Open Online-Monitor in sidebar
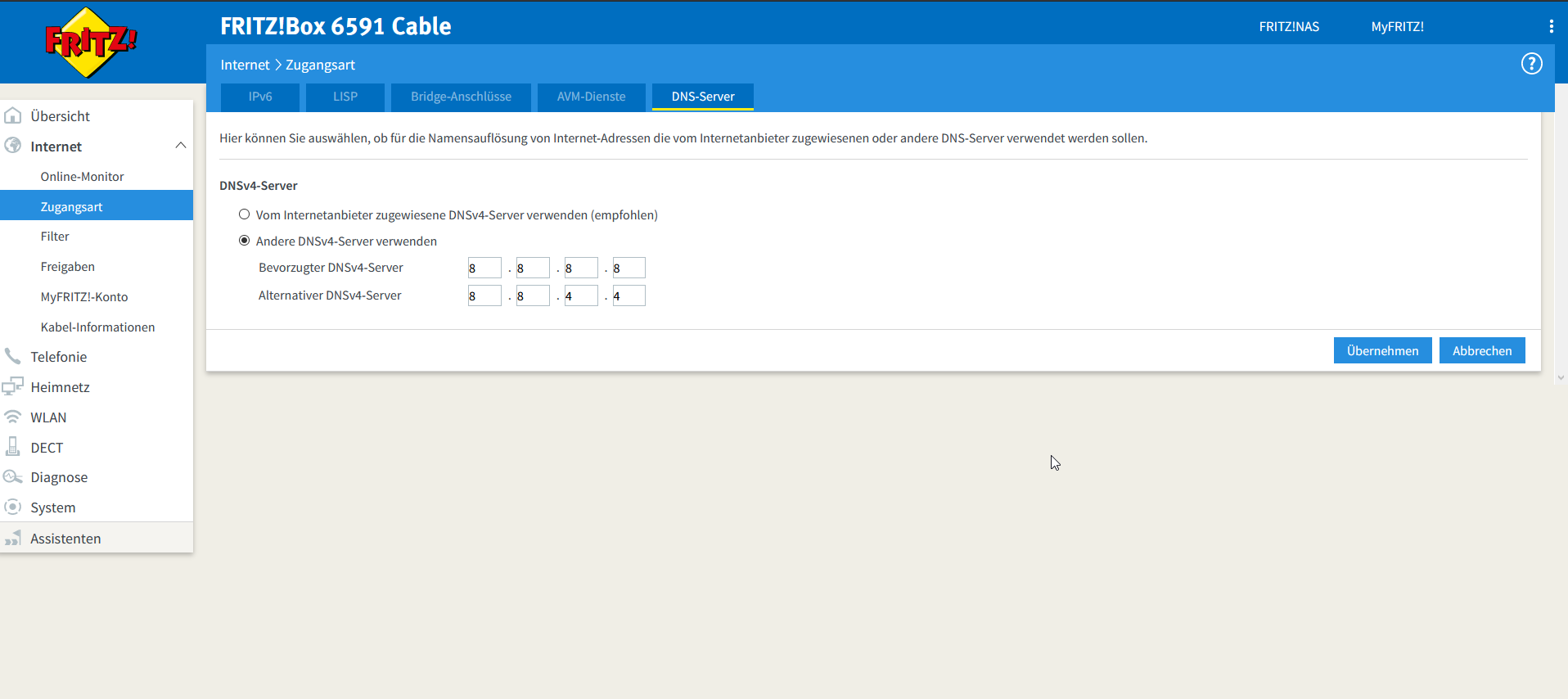 coord(97,176)
